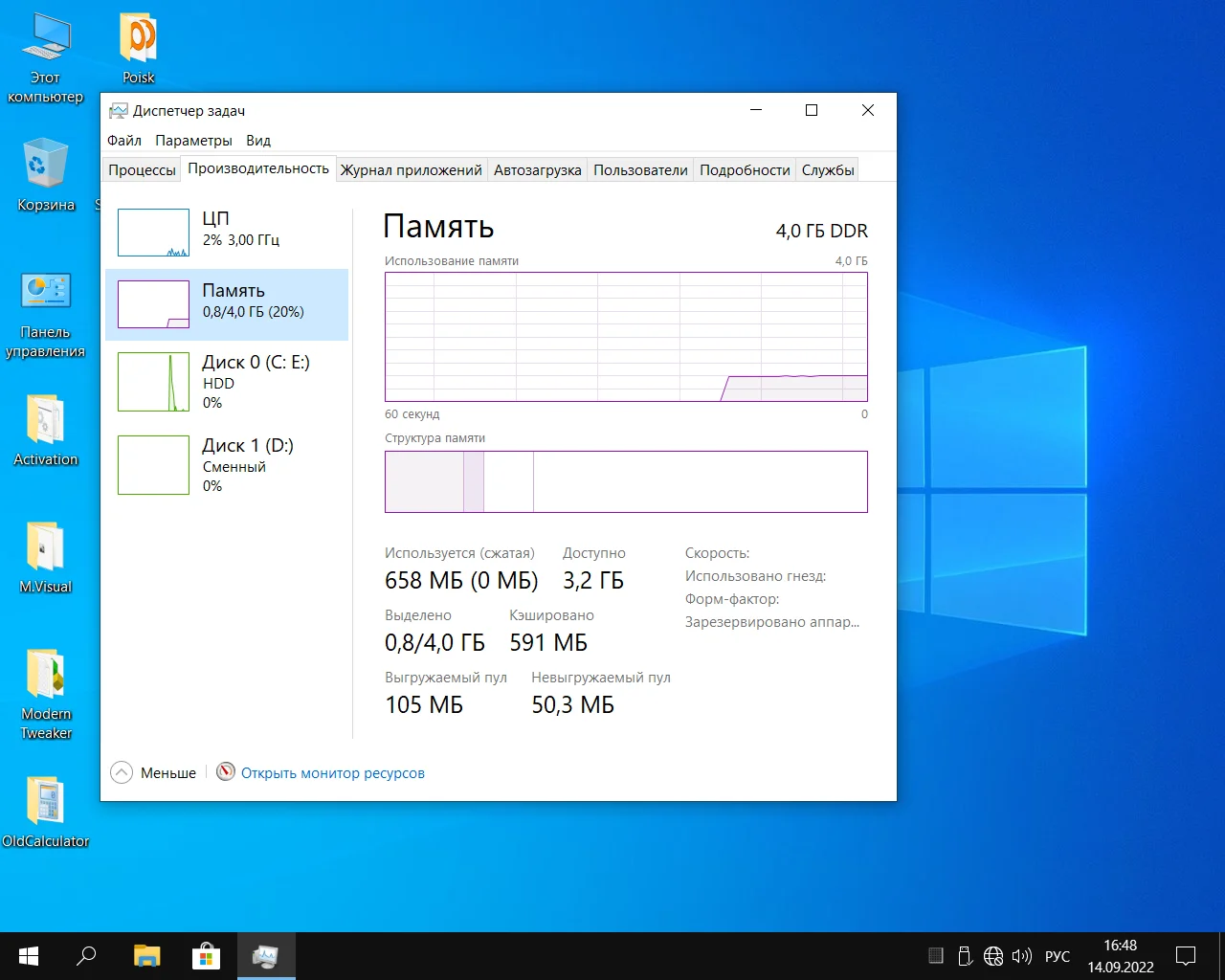Click the 'Использовано гнезд:' label
The width and height of the screenshot is (1225, 980).
click(x=756, y=576)
